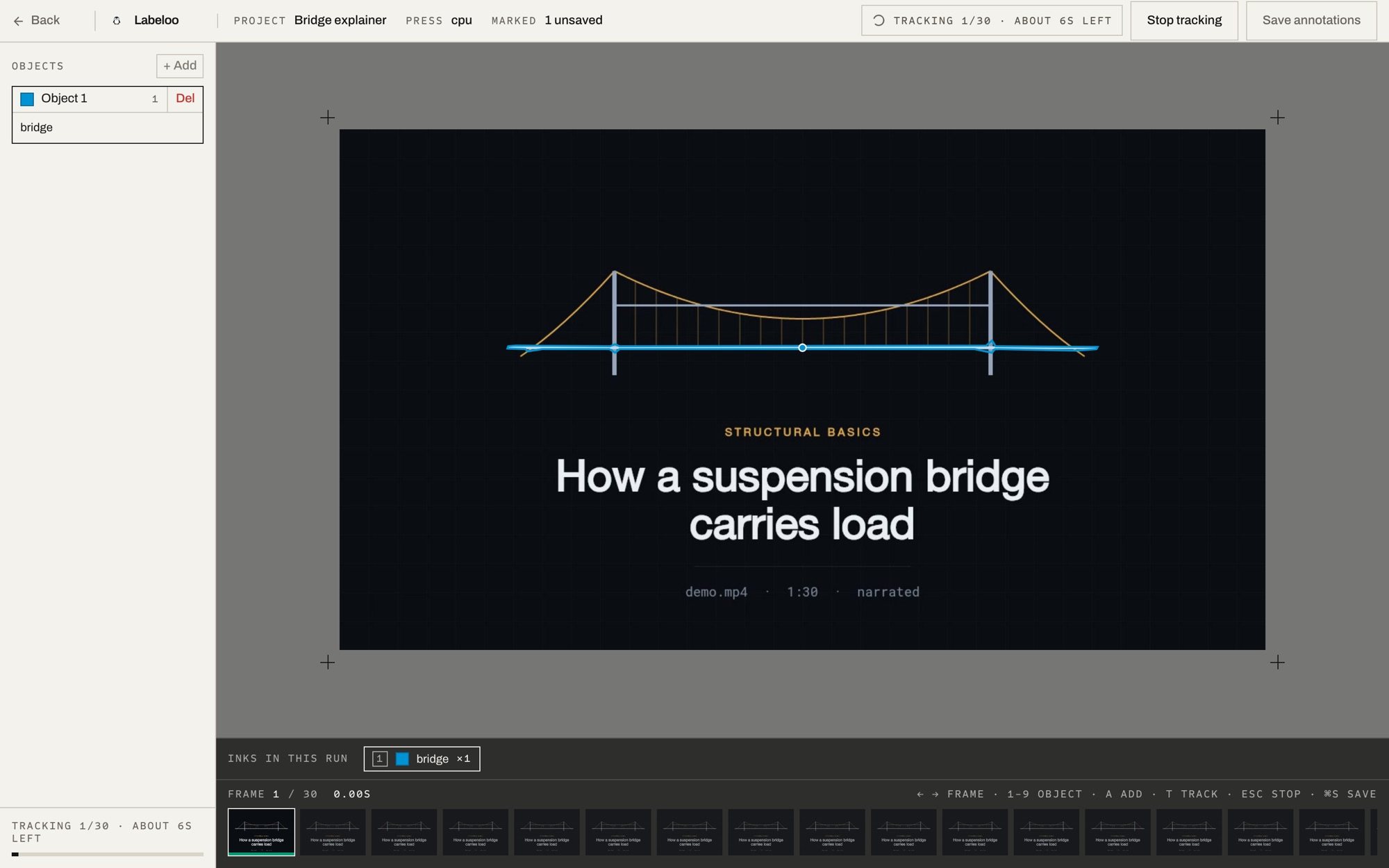
Task: Click the Back arrow button
Action: point(36,21)
